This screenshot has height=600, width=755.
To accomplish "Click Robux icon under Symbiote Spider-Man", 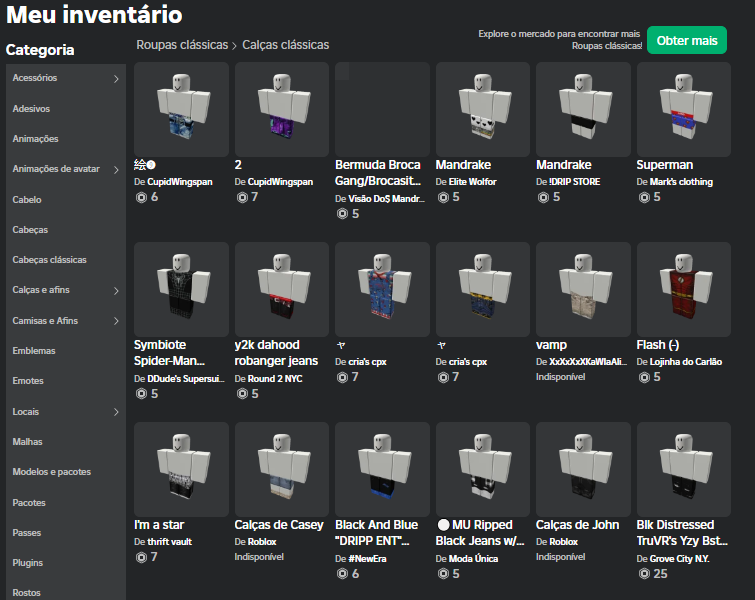I will [141, 394].
